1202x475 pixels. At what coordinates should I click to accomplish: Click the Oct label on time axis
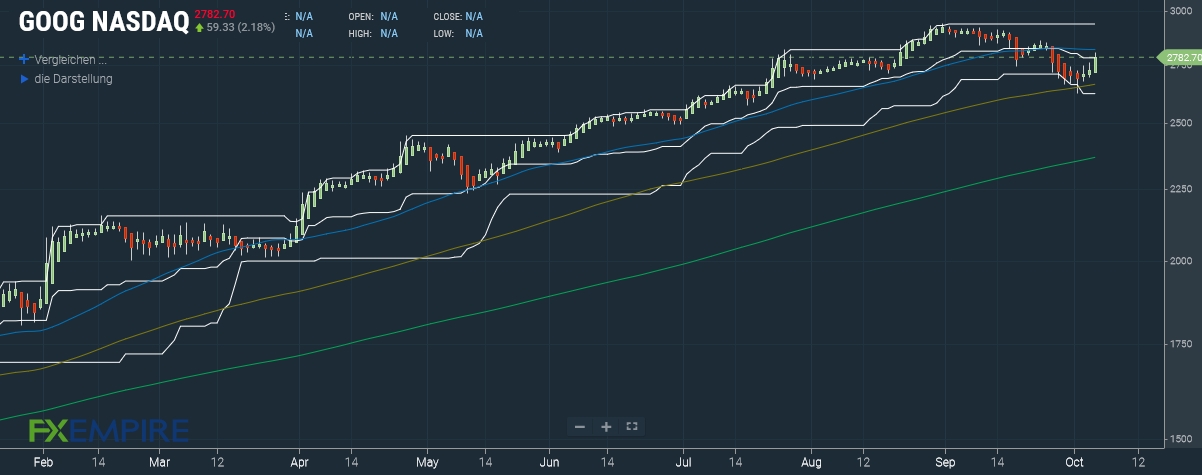click(1075, 463)
